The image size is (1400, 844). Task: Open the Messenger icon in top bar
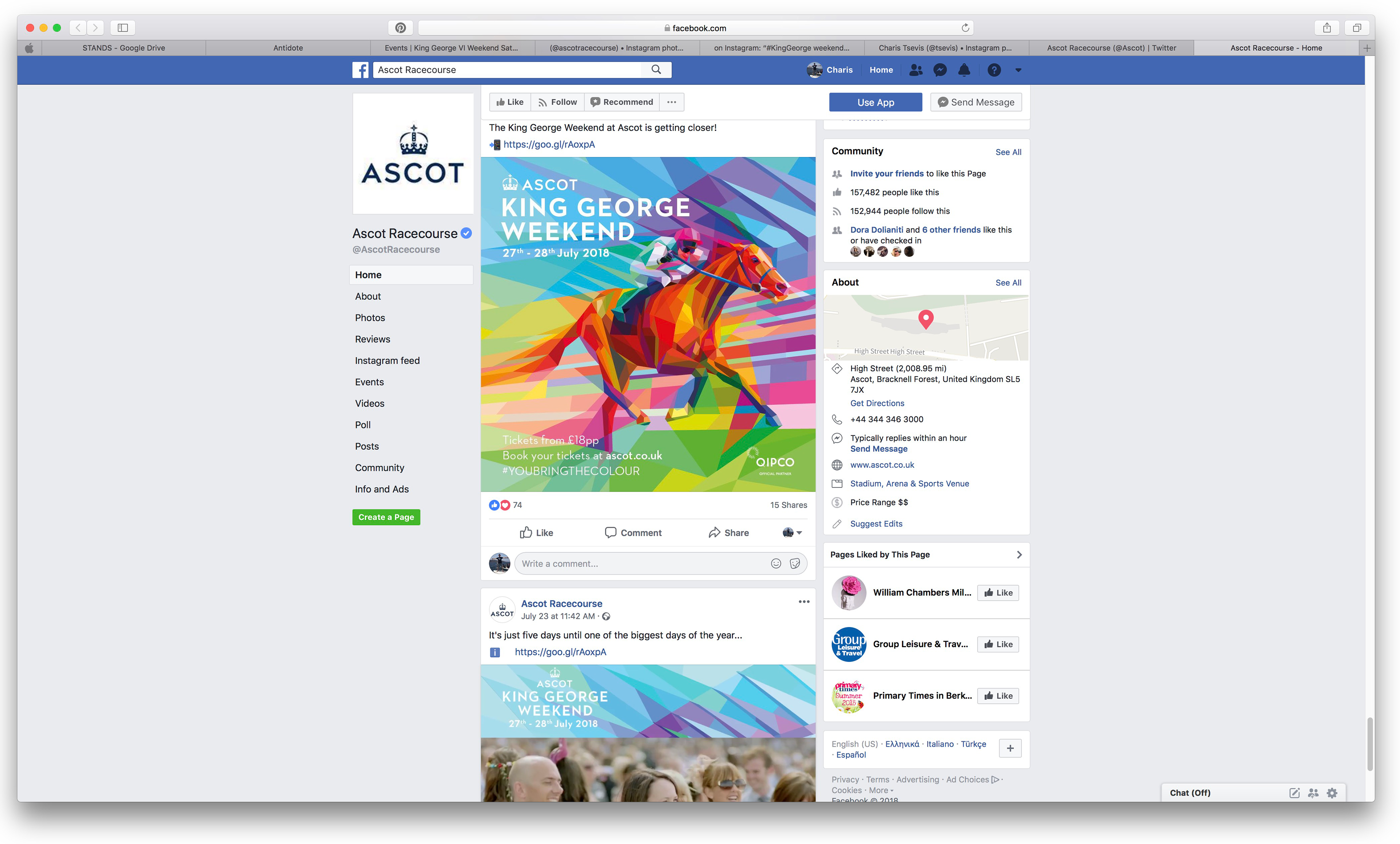(x=940, y=70)
